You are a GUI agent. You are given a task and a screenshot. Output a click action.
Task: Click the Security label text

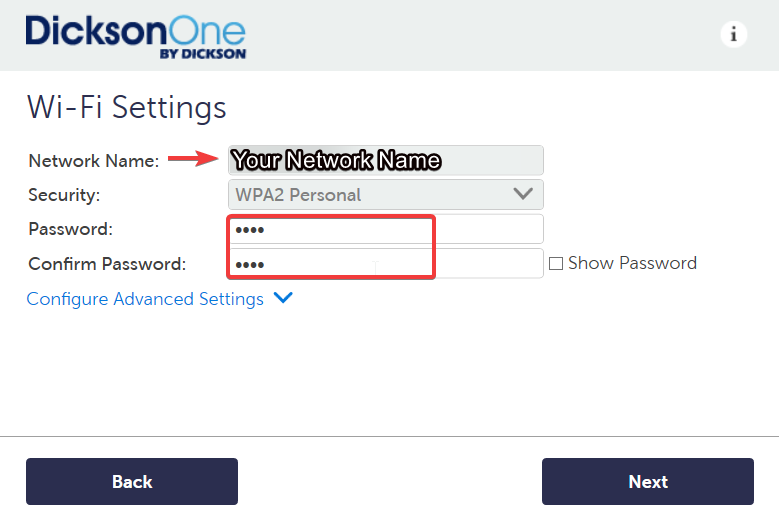(64, 195)
